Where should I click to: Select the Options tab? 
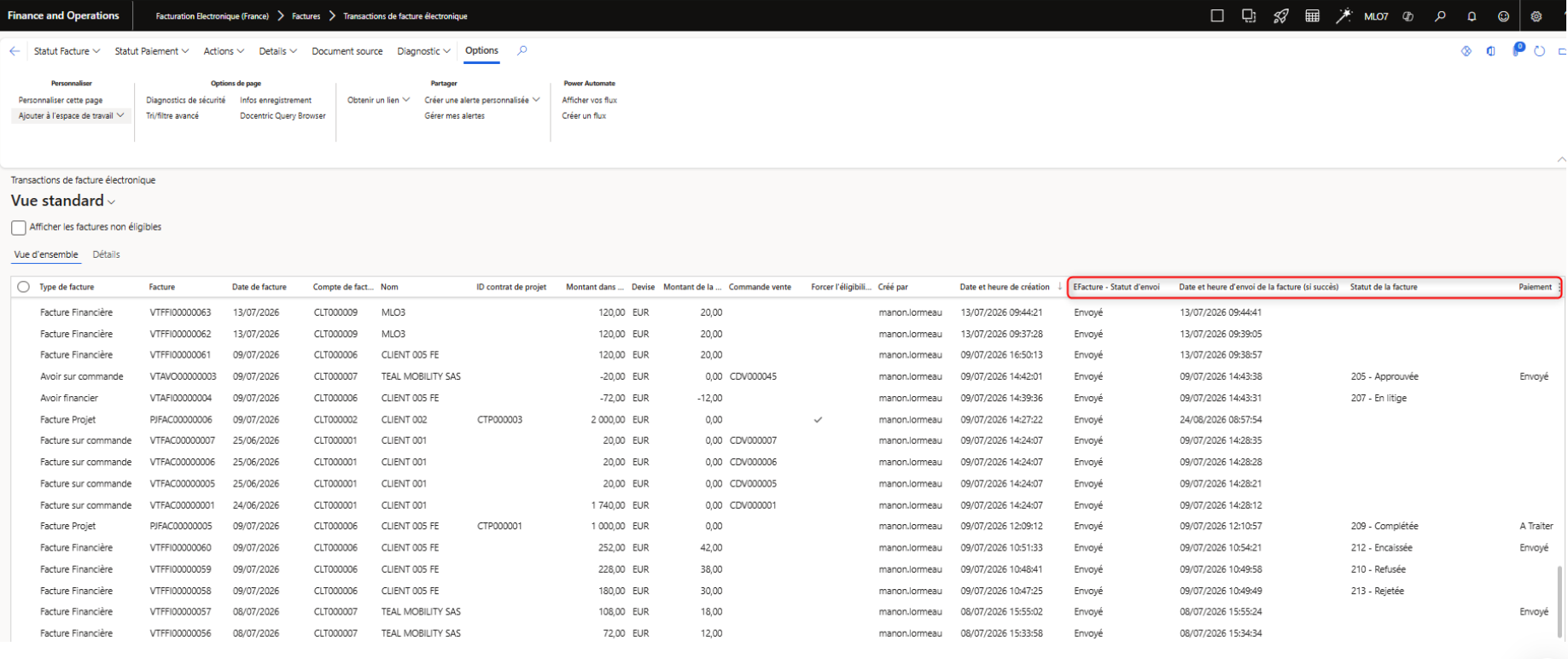(481, 51)
